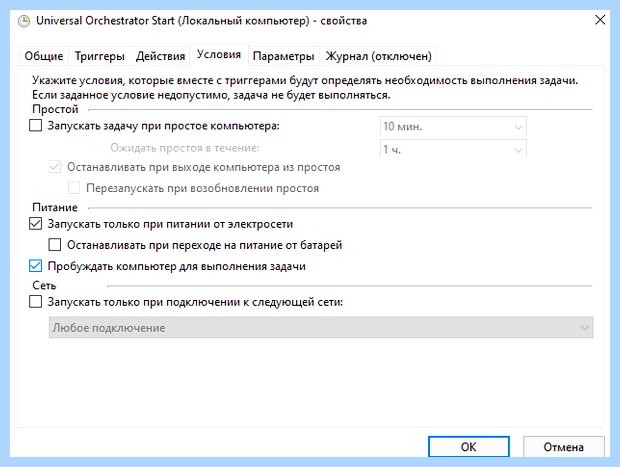Click the Отмена button
Image resolution: width=620 pixels, height=467 pixels.
[563, 447]
